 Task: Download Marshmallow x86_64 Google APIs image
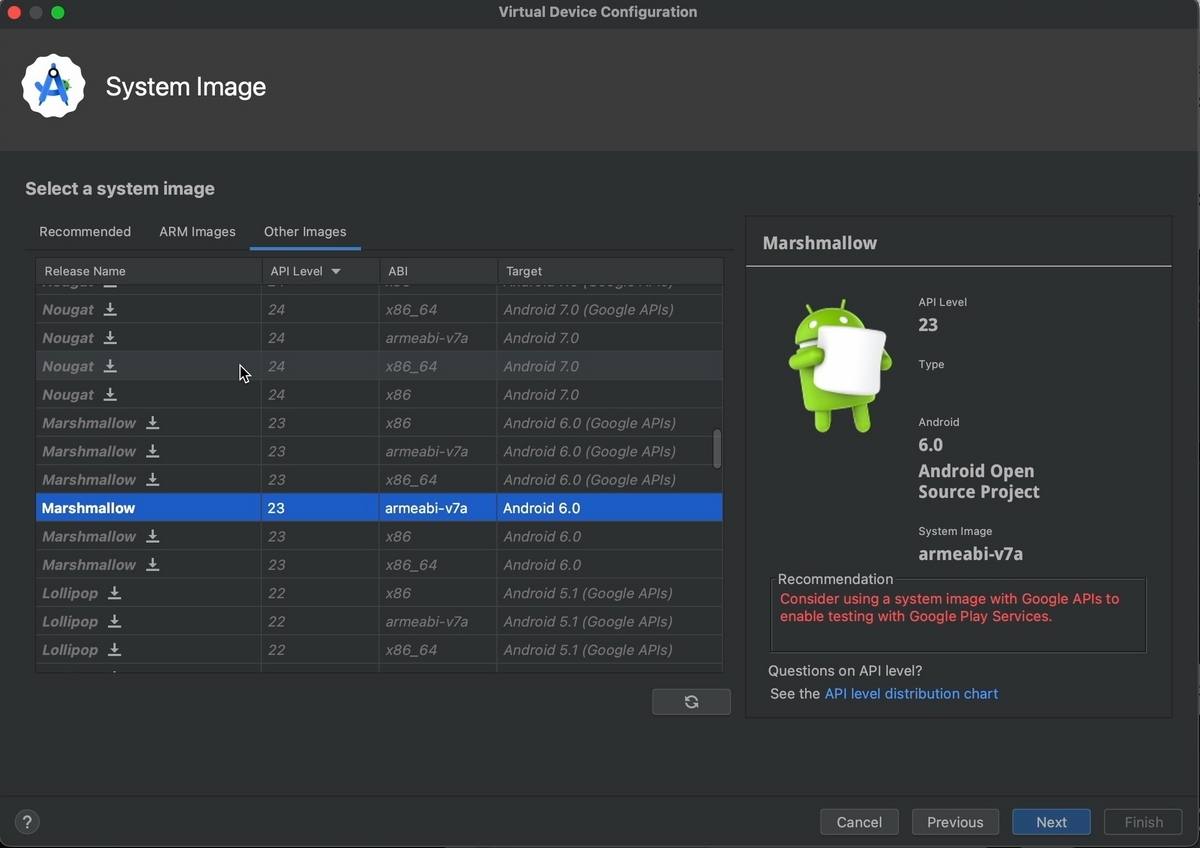point(152,480)
